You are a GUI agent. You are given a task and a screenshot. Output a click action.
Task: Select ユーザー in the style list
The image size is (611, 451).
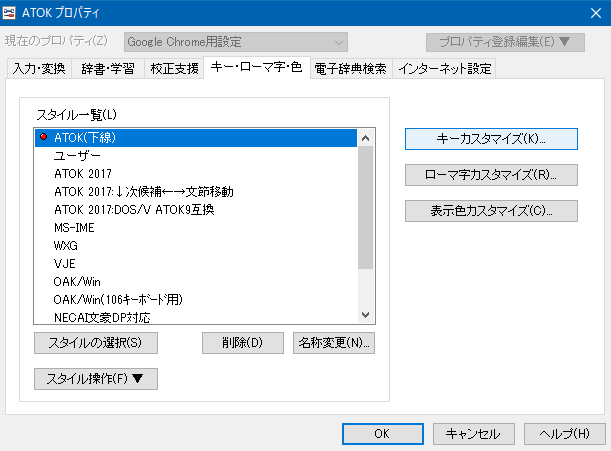click(196, 156)
